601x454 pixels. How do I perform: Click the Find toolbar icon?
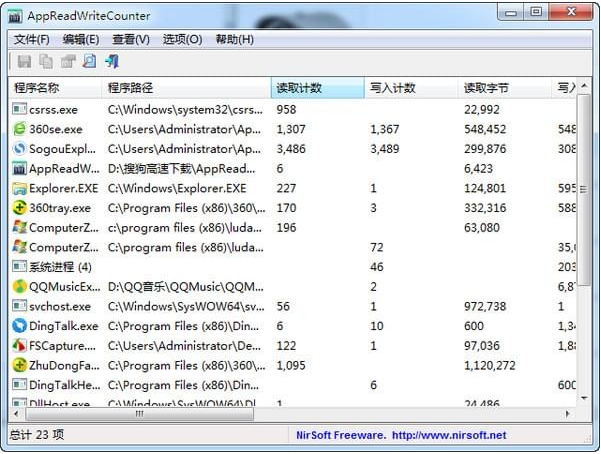pyautogui.click(x=90, y=61)
